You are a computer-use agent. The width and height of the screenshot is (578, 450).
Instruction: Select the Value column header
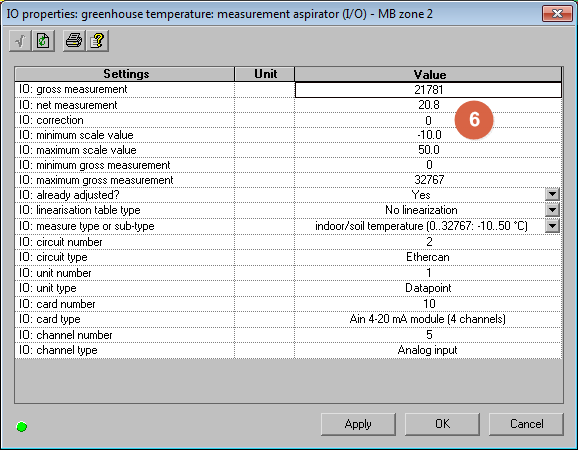pyautogui.click(x=428, y=74)
